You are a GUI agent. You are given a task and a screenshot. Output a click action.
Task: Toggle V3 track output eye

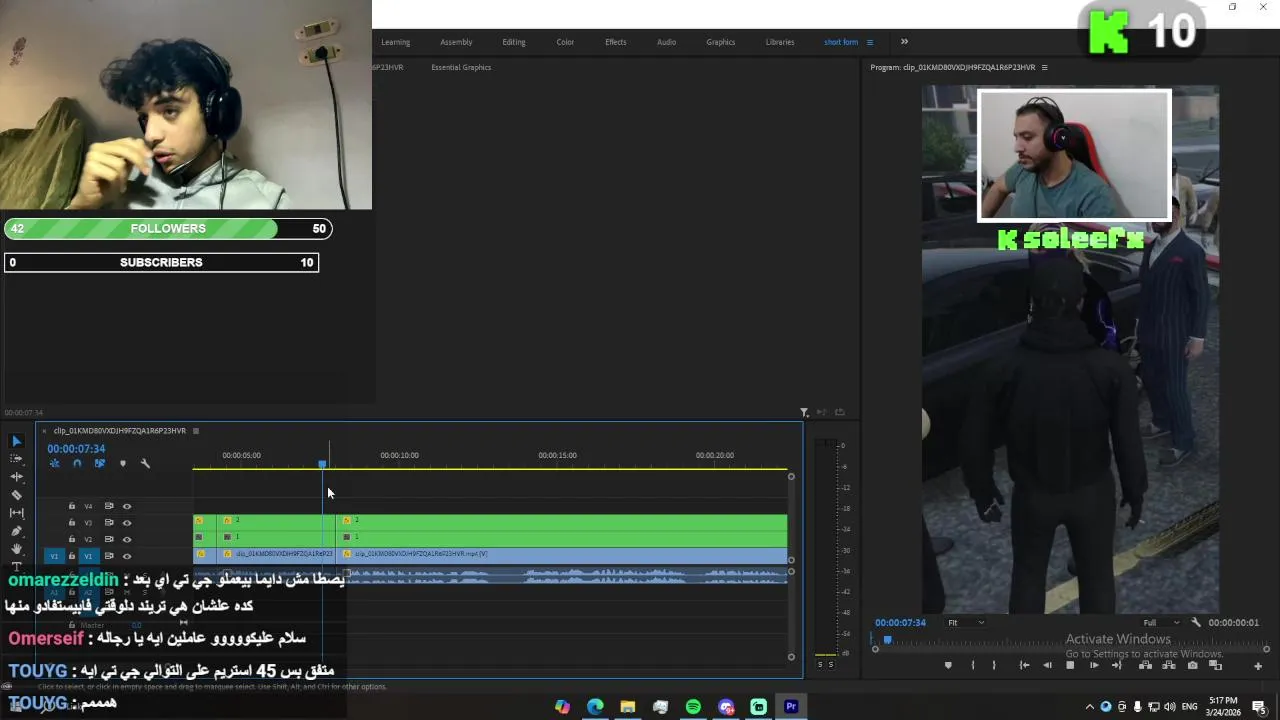coord(127,523)
